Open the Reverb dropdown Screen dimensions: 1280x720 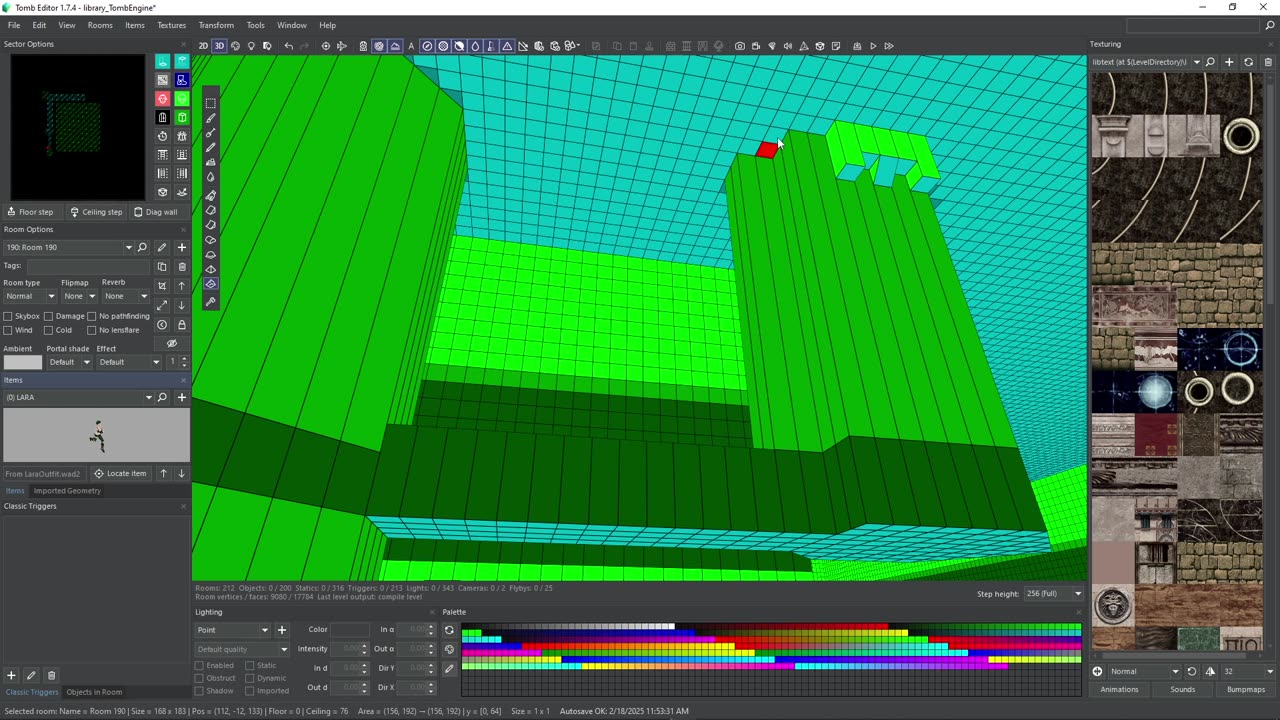tap(125, 296)
